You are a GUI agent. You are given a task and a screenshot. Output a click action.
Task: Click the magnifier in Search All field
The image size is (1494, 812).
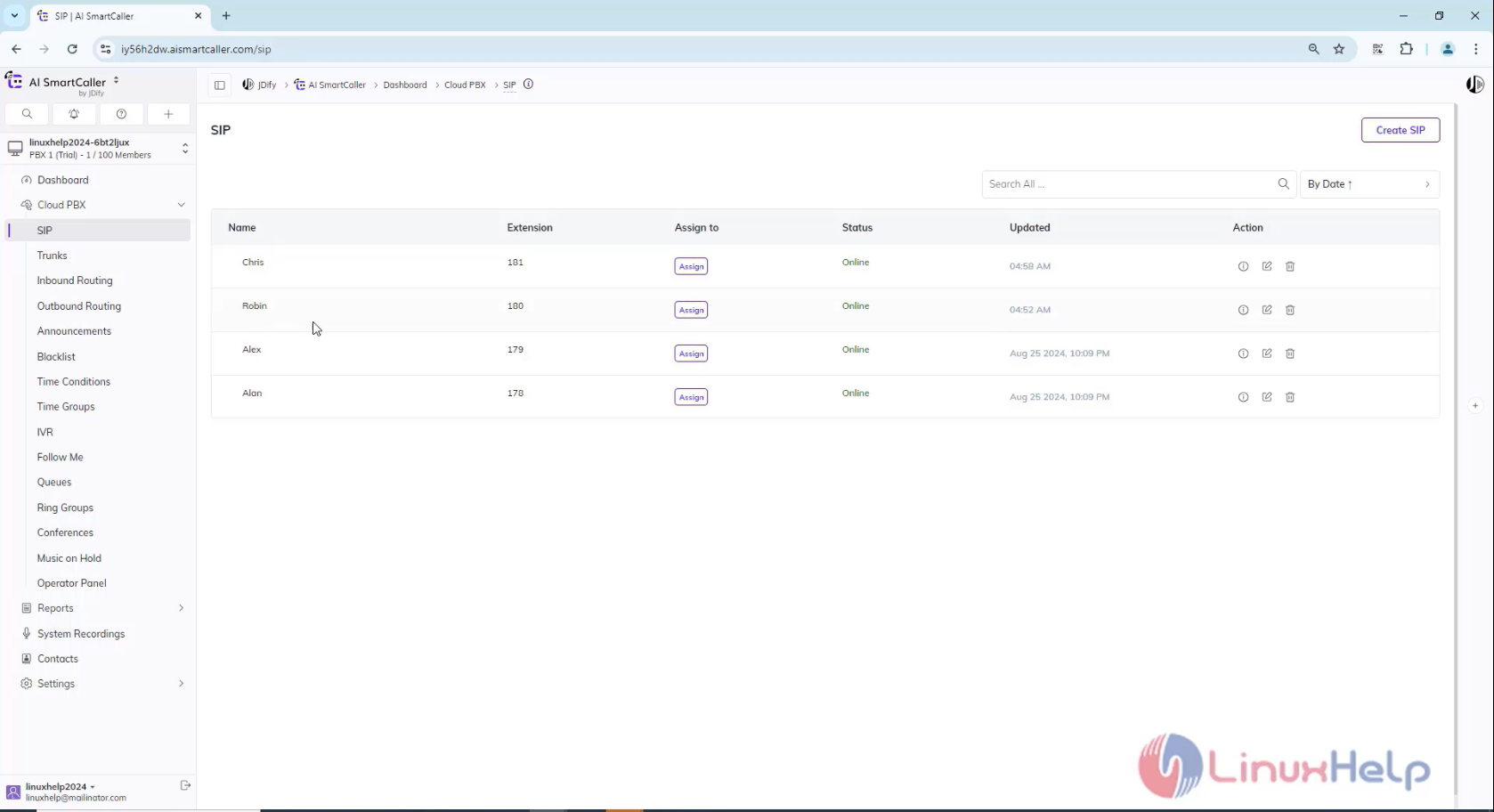(1283, 183)
